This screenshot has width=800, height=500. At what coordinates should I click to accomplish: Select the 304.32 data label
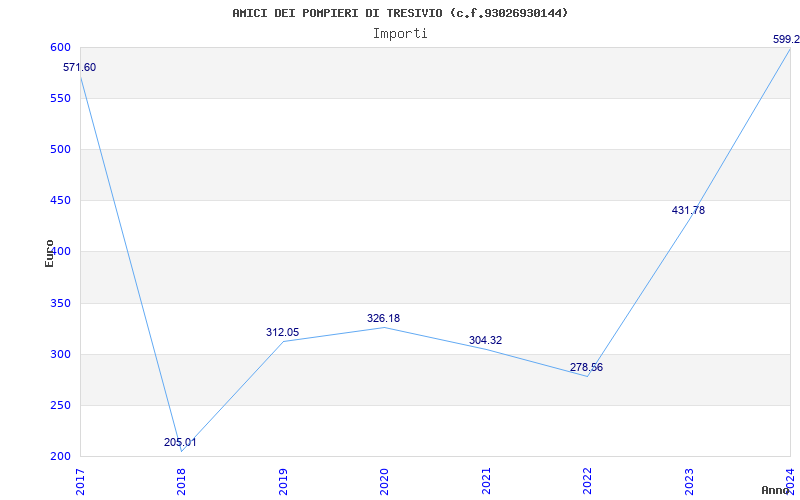coord(486,340)
